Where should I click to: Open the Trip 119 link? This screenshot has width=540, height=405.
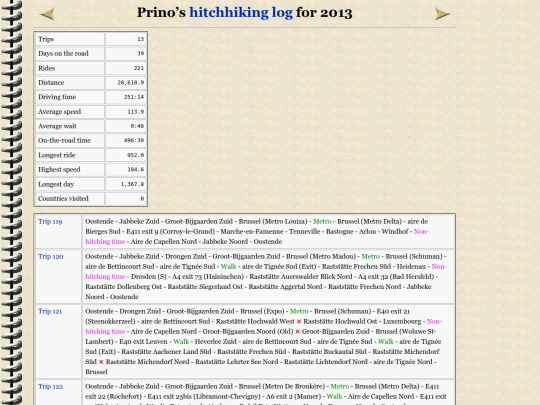(x=50, y=221)
